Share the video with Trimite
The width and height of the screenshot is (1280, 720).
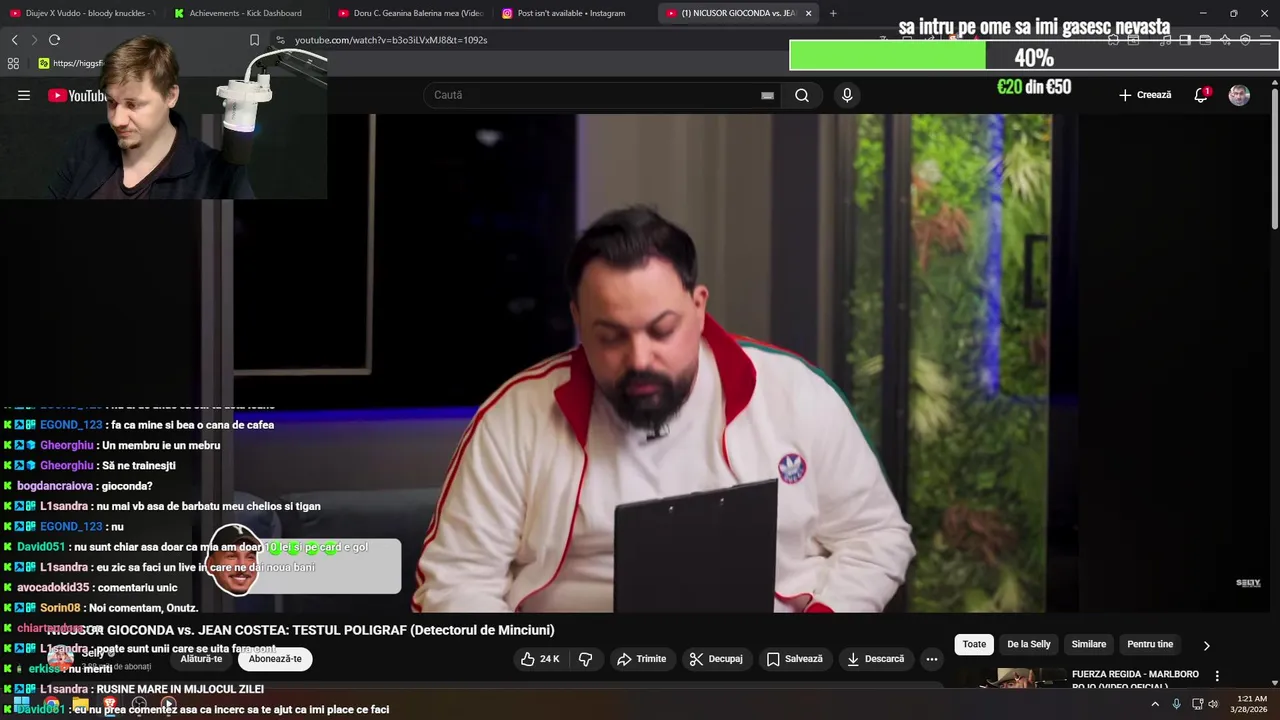642,659
